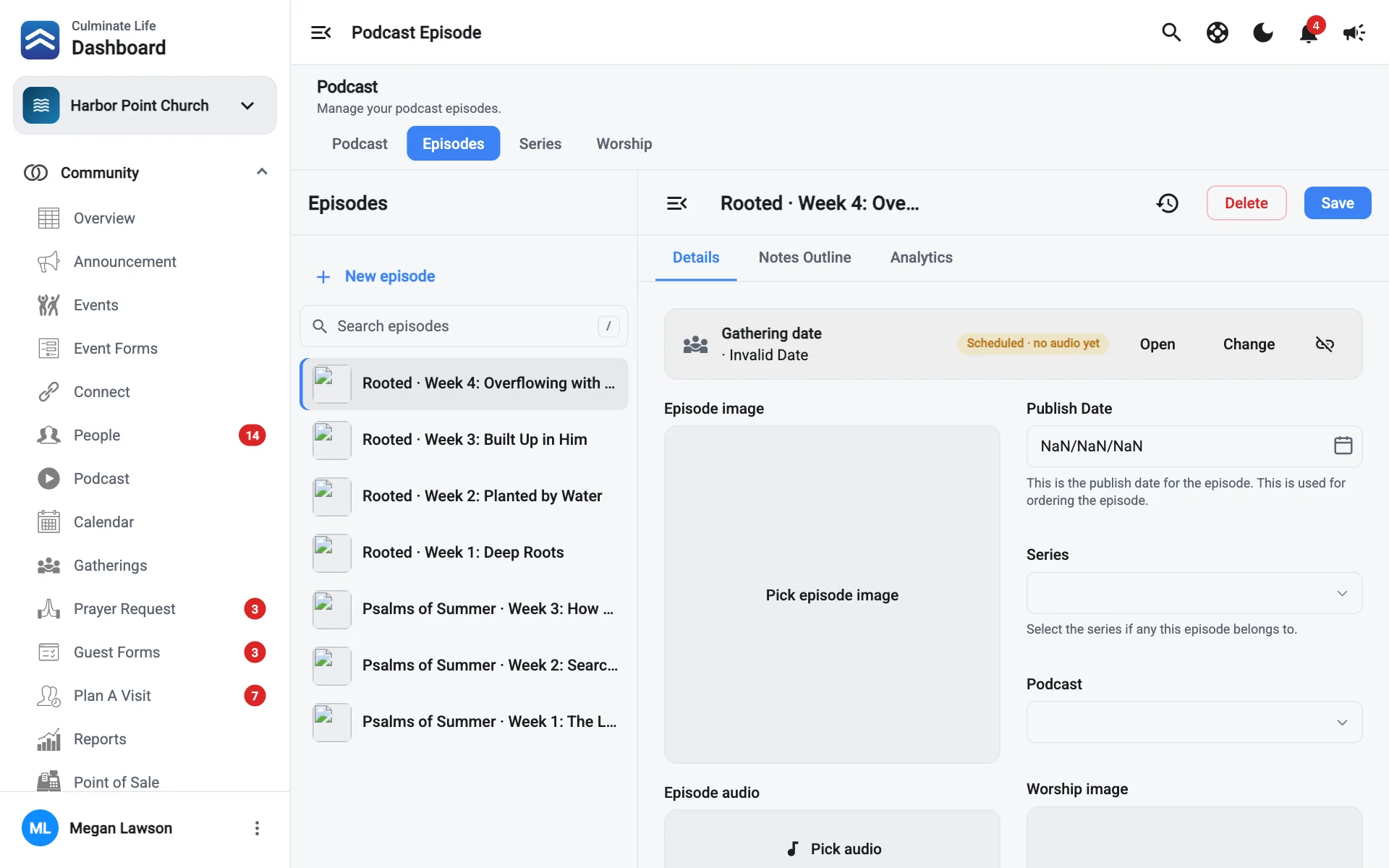Open the Notes Outline tab
The height and width of the screenshot is (868, 1389).
tap(804, 258)
